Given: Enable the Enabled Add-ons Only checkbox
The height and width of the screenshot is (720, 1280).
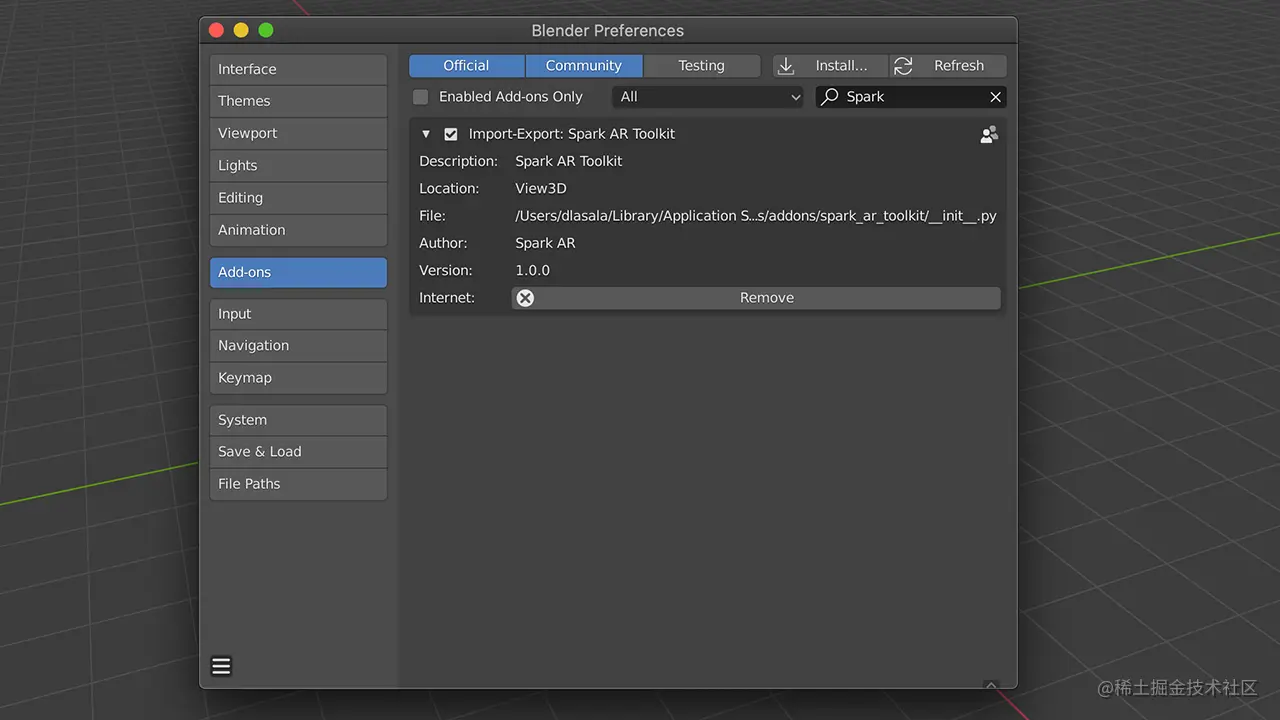Looking at the screenshot, I should [421, 97].
